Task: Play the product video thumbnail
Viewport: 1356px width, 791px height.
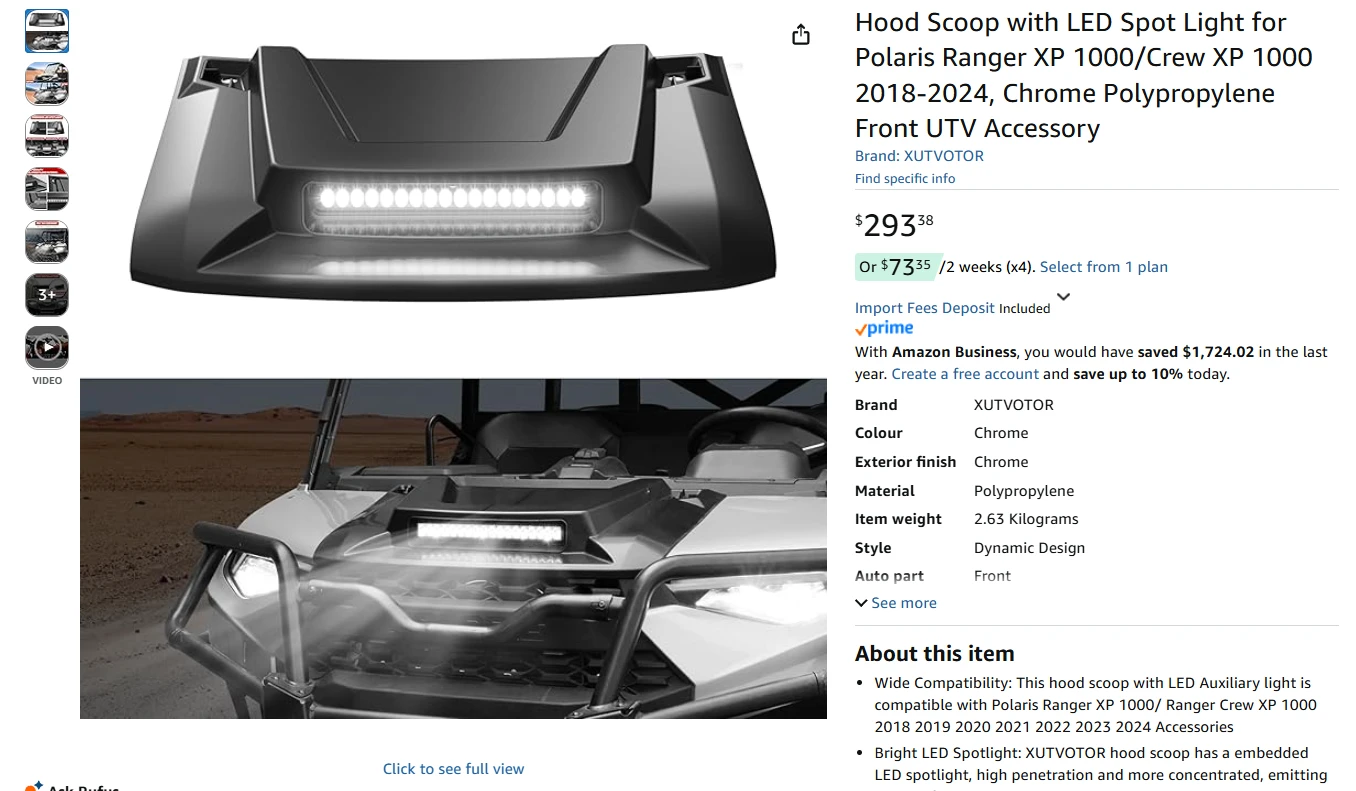Action: [x=47, y=348]
